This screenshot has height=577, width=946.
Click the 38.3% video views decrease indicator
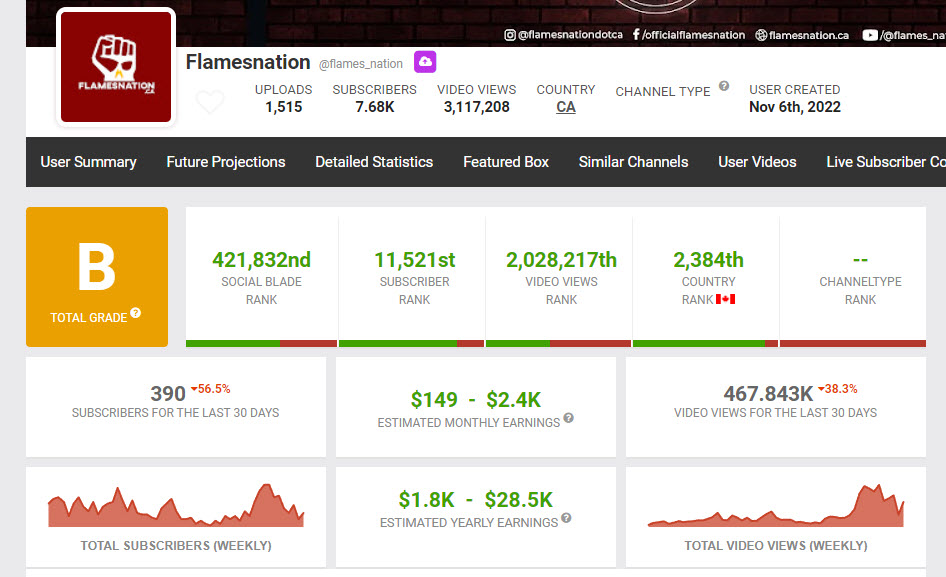point(837,389)
